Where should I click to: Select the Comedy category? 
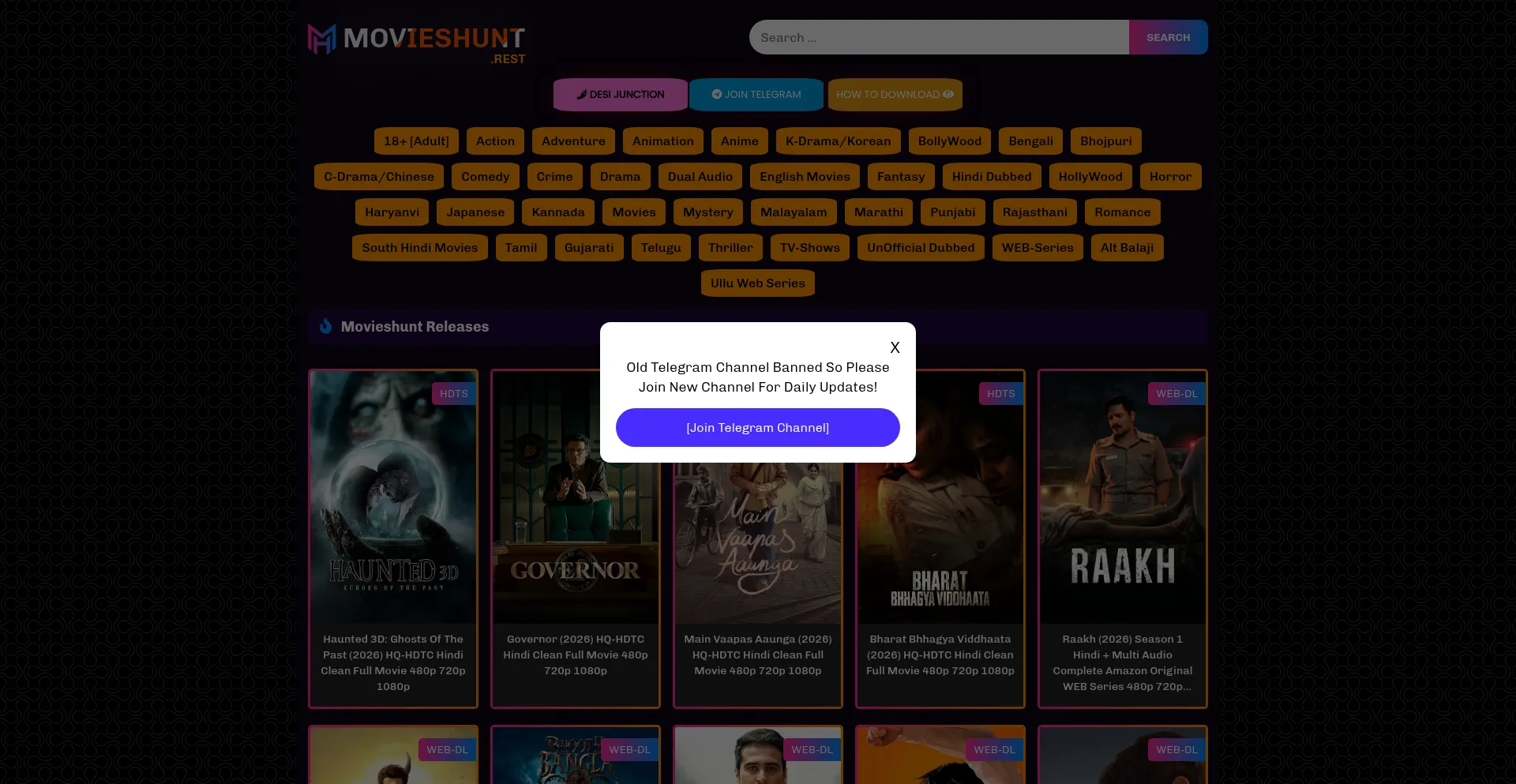486,177
